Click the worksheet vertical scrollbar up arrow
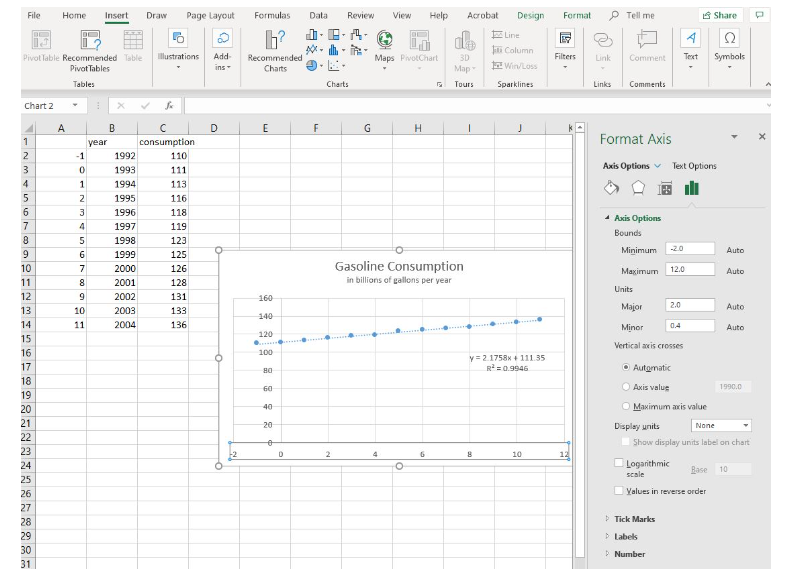This screenshot has height=578, width=788. tap(580, 128)
